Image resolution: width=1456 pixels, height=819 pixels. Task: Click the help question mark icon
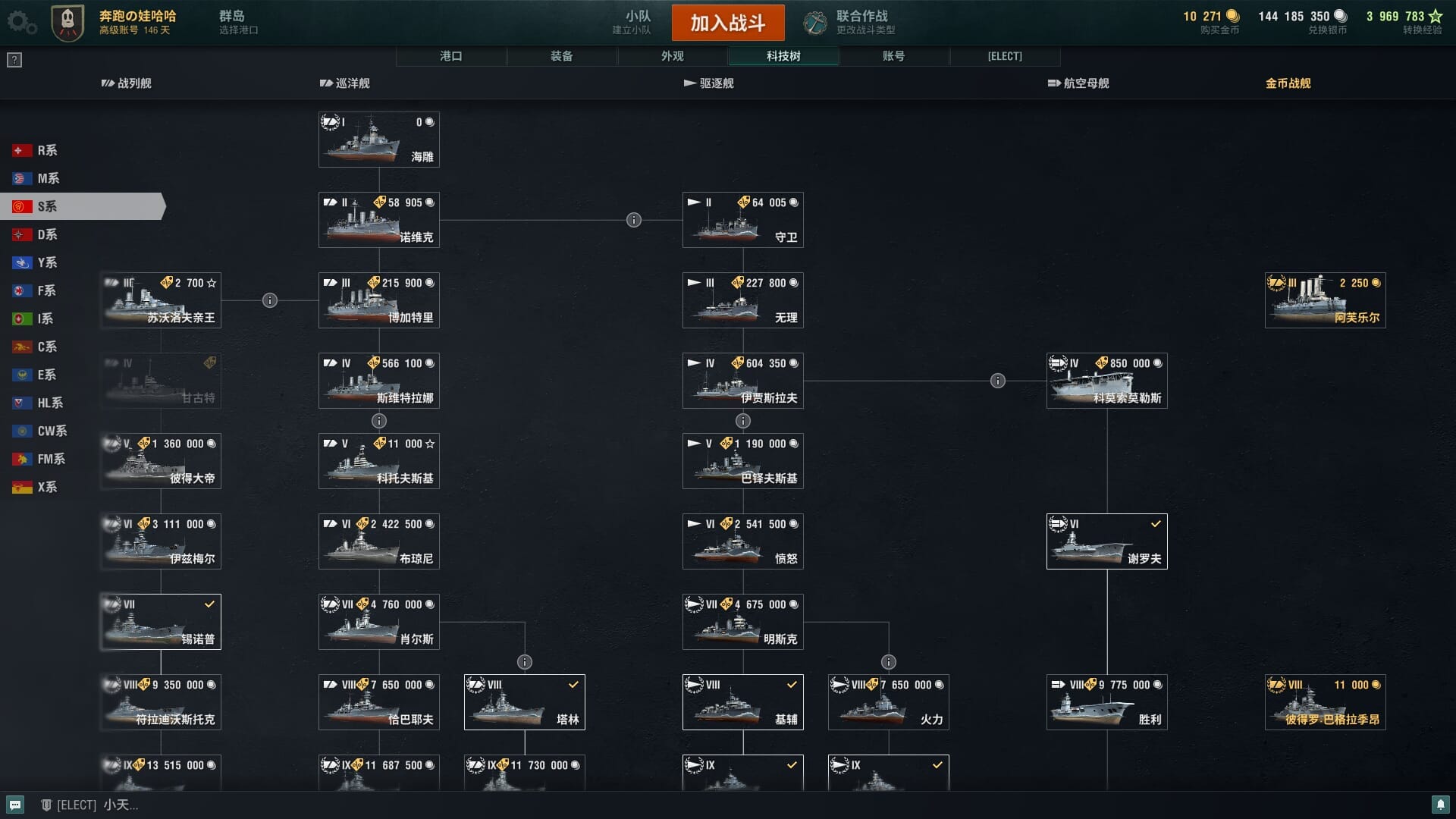14,60
